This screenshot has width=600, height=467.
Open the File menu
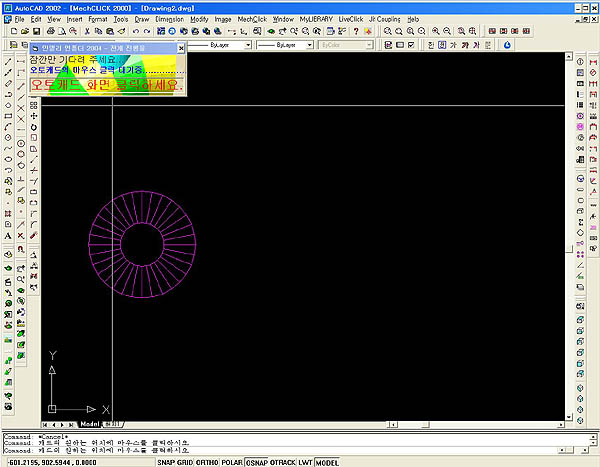point(19,19)
